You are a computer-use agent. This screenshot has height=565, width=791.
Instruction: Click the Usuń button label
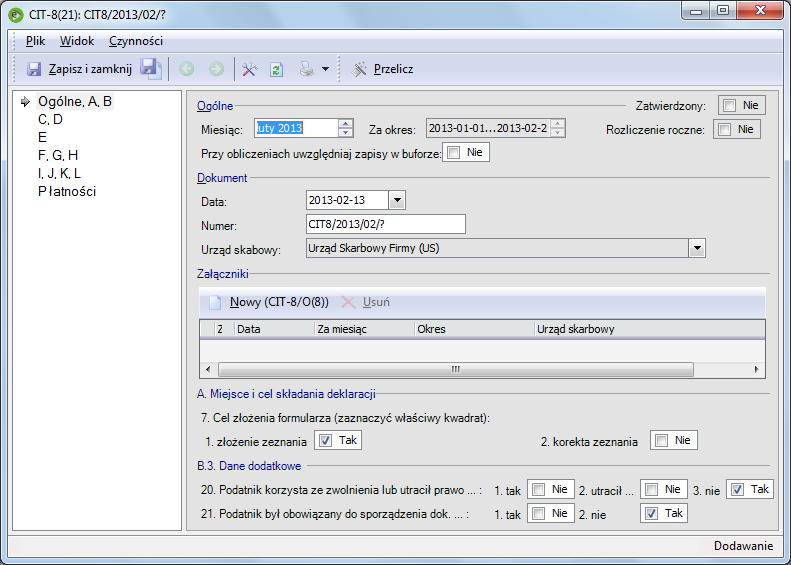(x=376, y=302)
